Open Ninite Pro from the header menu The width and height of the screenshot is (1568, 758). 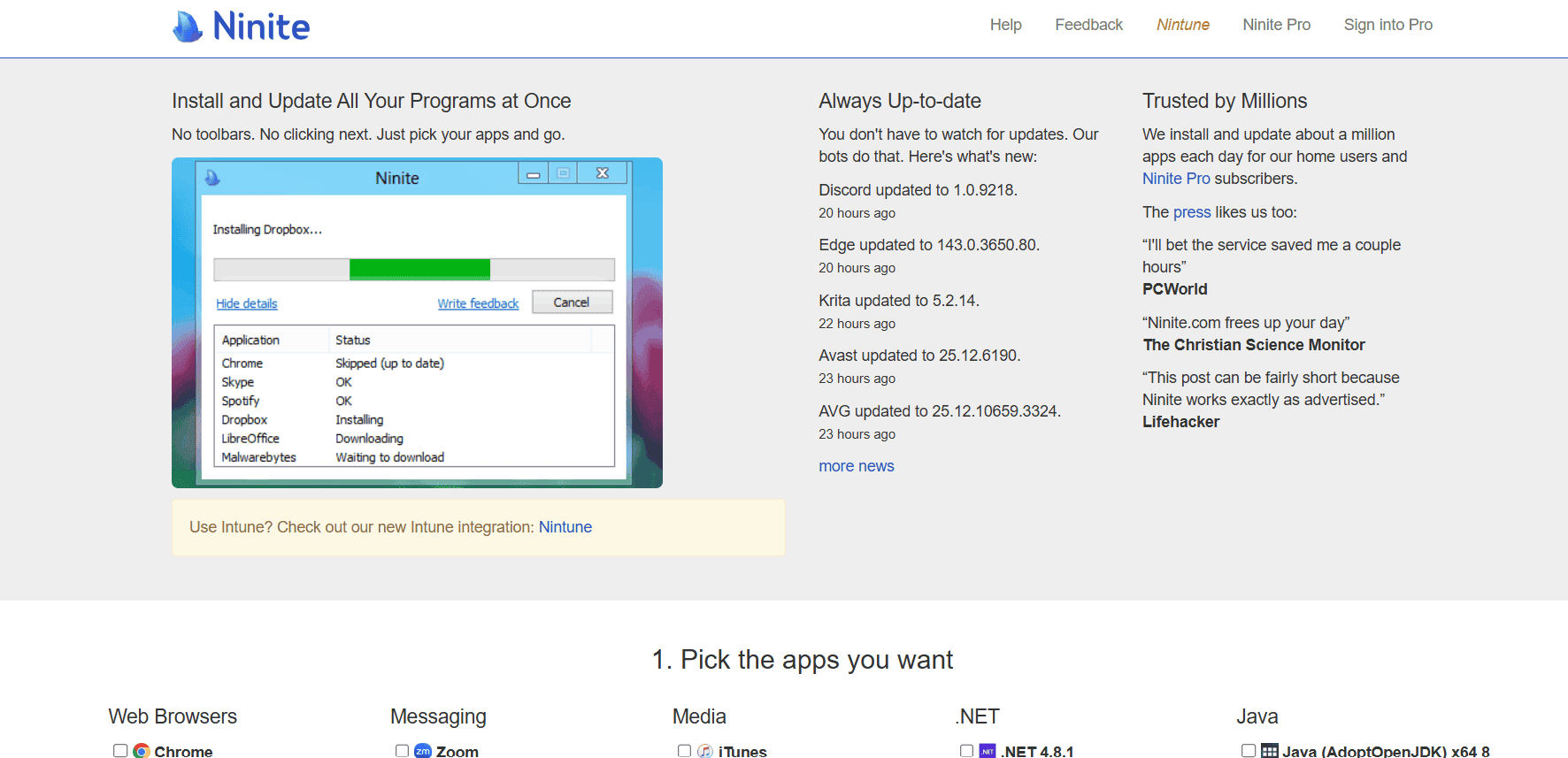pos(1276,25)
